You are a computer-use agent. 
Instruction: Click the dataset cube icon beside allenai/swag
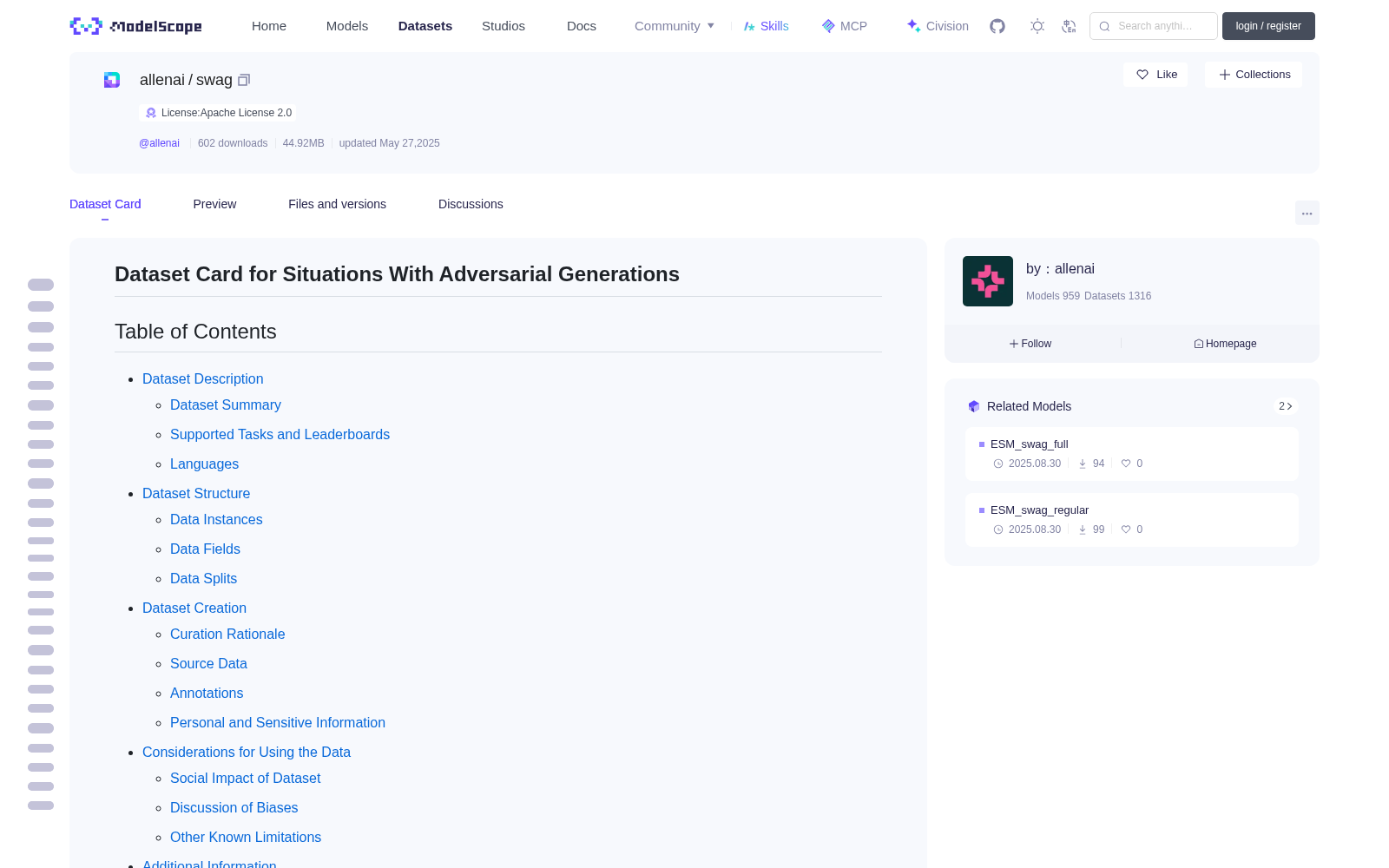[x=112, y=80]
